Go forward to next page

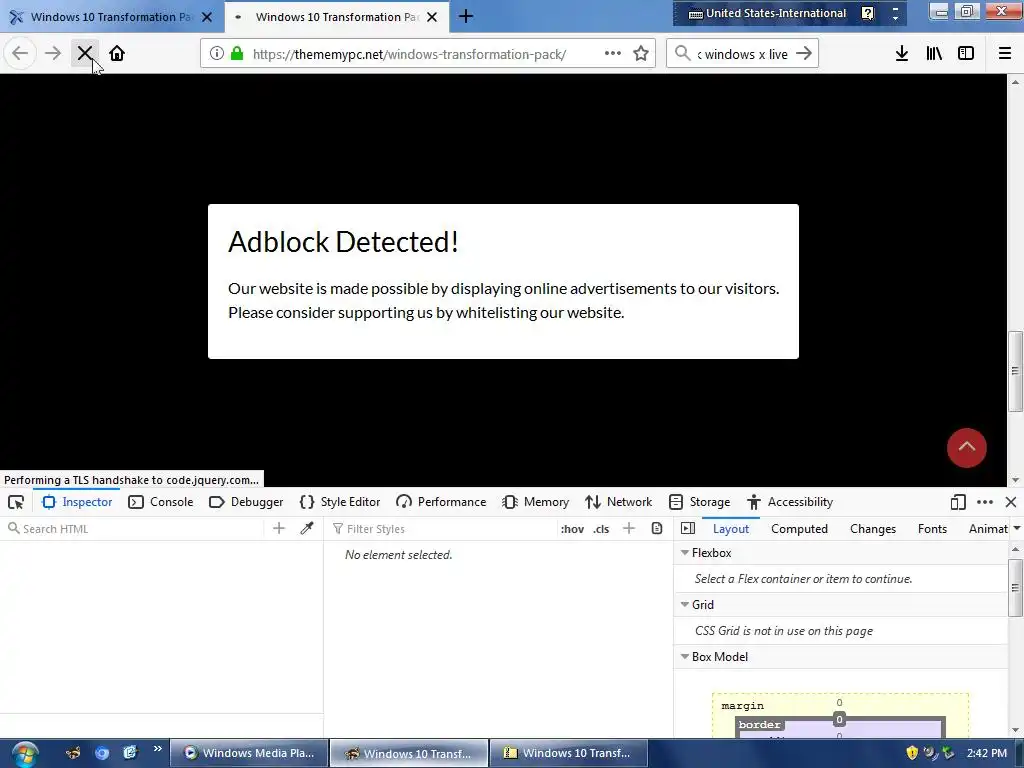coord(53,53)
